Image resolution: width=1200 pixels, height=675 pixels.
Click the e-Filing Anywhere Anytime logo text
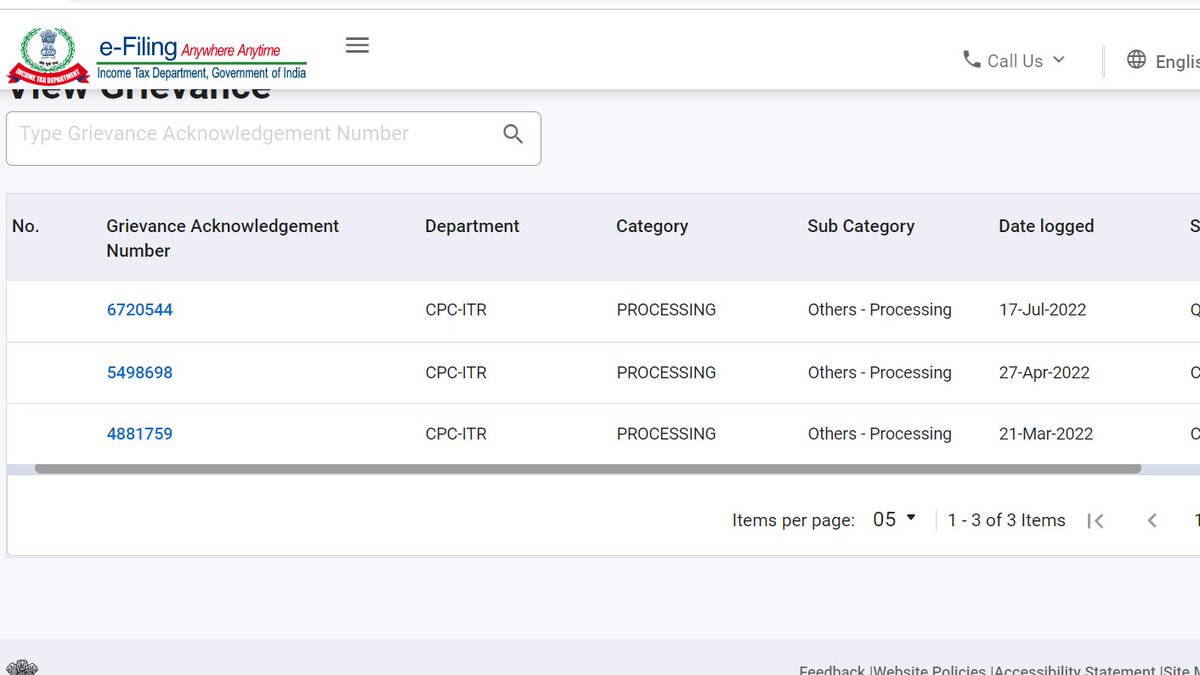[201, 58]
